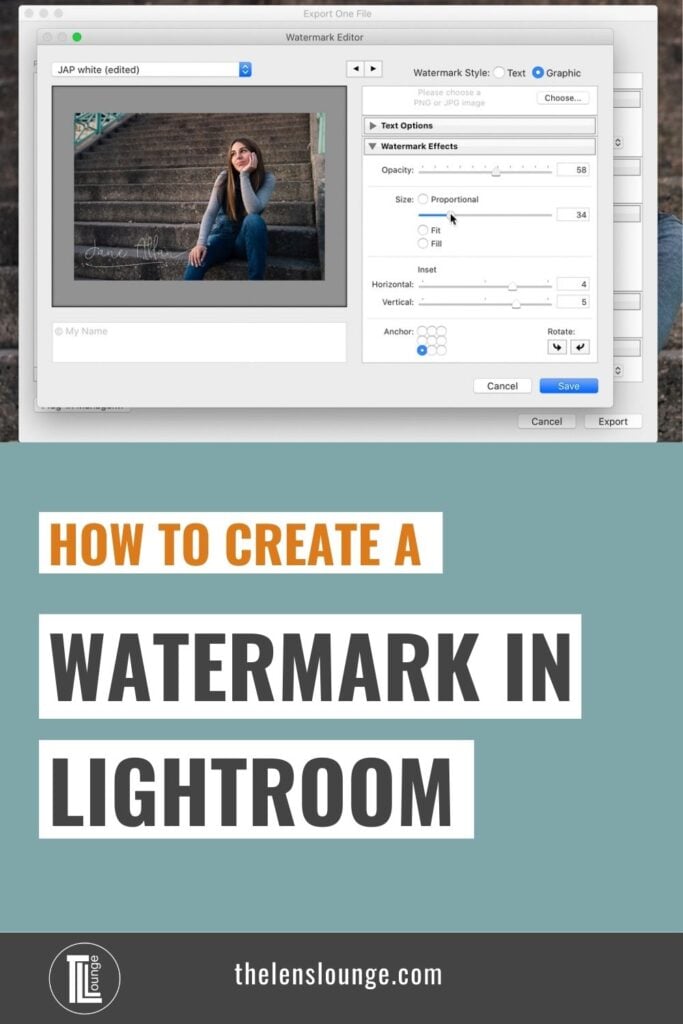Edit the Size value field showing 34
The width and height of the screenshot is (683, 1024).
pyautogui.click(x=573, y=215)
